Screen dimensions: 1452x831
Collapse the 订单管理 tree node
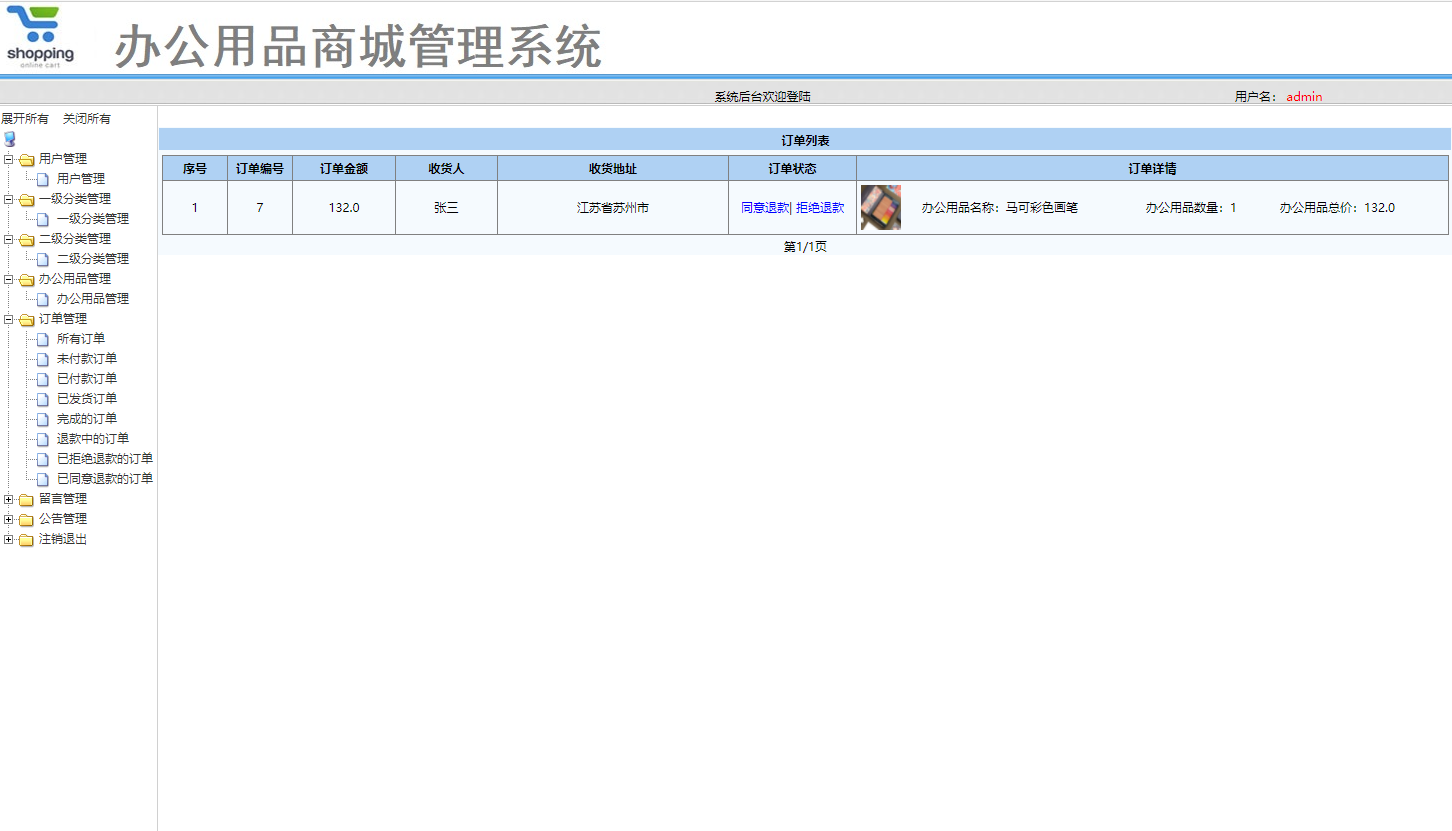click(x=10, y=318)
